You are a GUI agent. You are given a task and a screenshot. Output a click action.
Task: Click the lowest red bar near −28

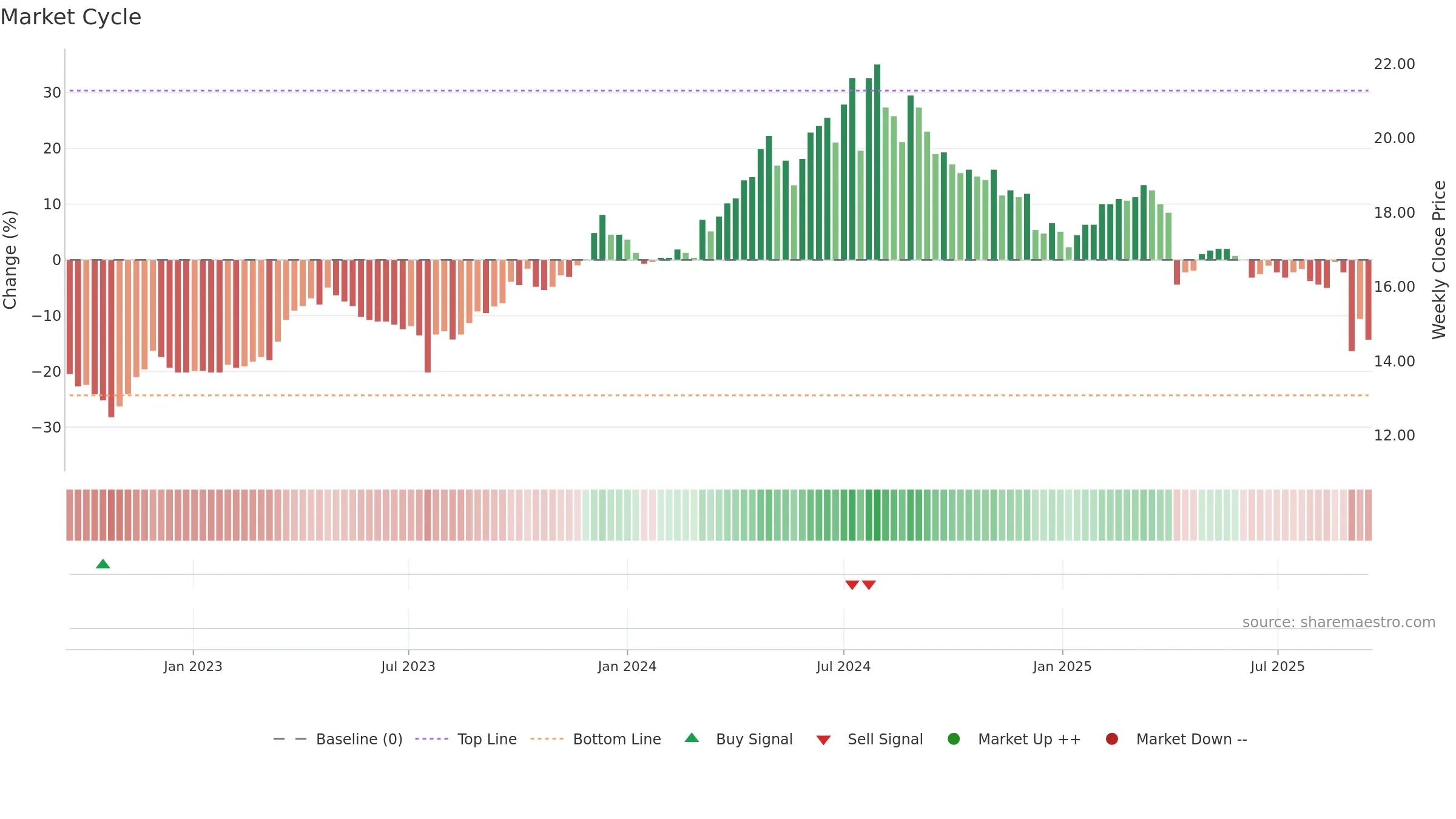111,339
